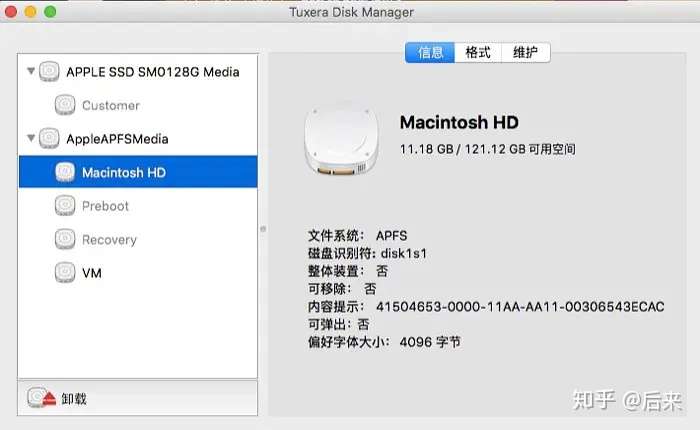Image resolution: width=700 pixels, height=430 pixels.
Task: Click the VM volume icon
Action: click(x=65, y=272)
